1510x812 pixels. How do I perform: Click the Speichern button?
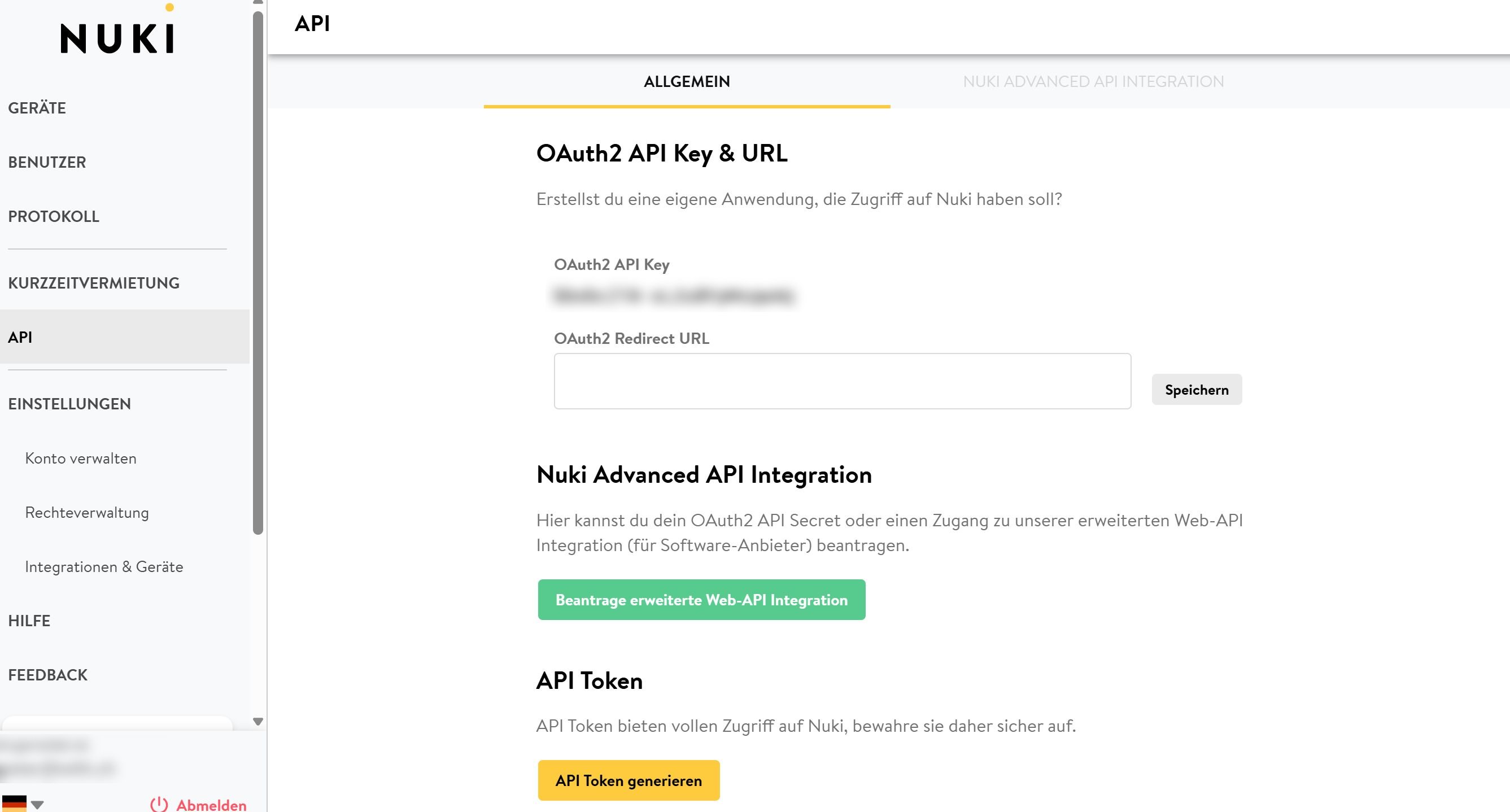1197,388
